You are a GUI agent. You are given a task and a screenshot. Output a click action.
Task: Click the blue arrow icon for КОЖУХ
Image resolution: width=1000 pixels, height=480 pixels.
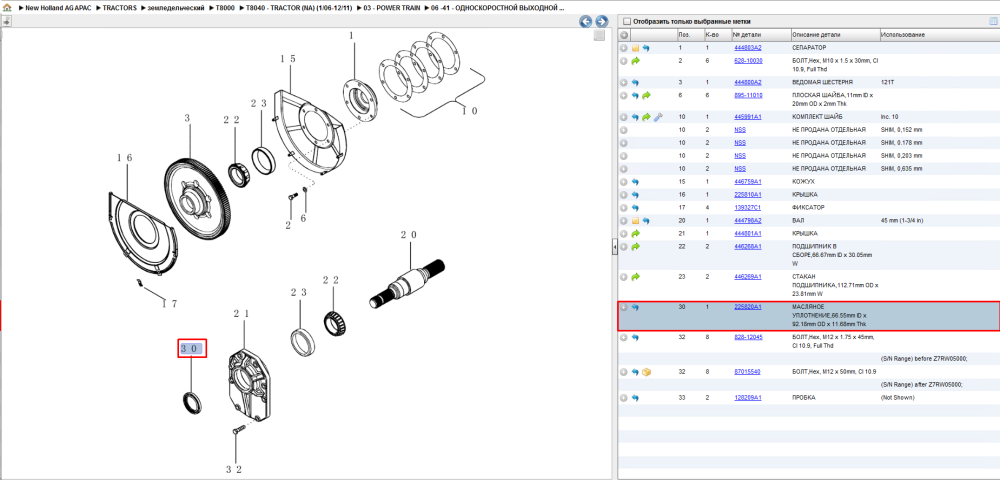click(635, 182)
